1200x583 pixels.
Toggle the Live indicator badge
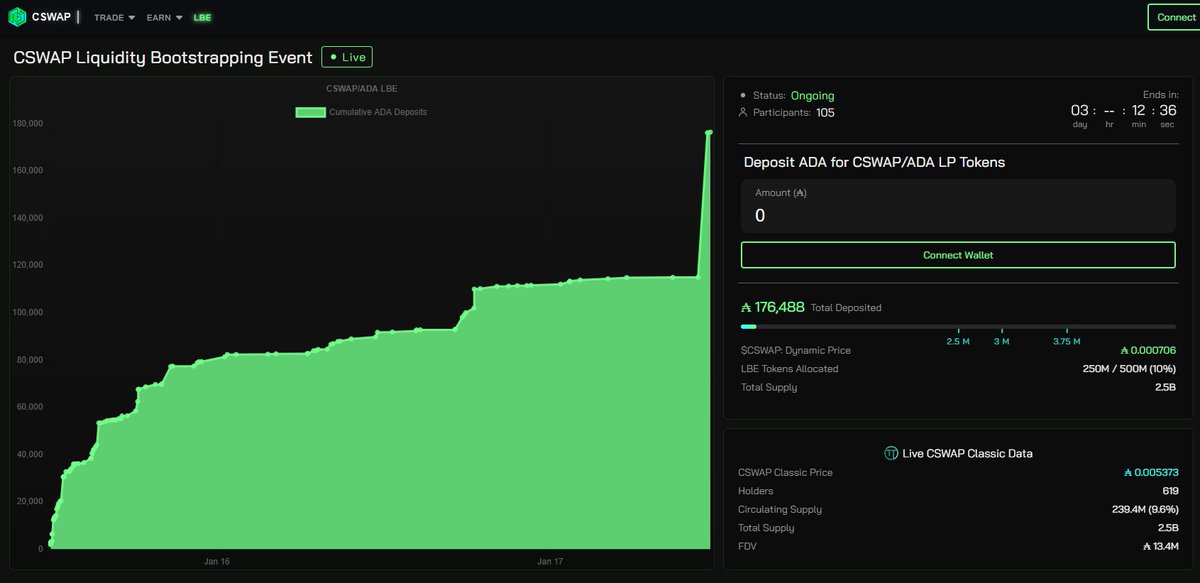(347, 57)
